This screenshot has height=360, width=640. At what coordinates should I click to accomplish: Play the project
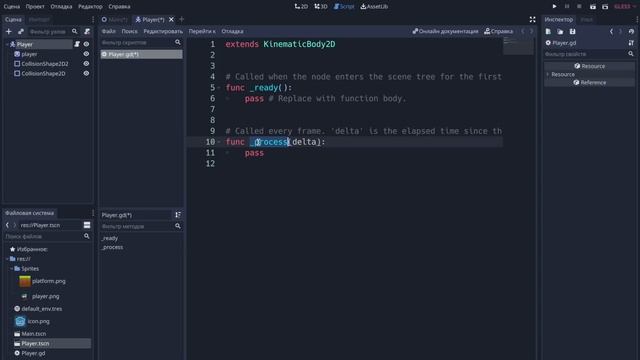[x=554, y=7]
